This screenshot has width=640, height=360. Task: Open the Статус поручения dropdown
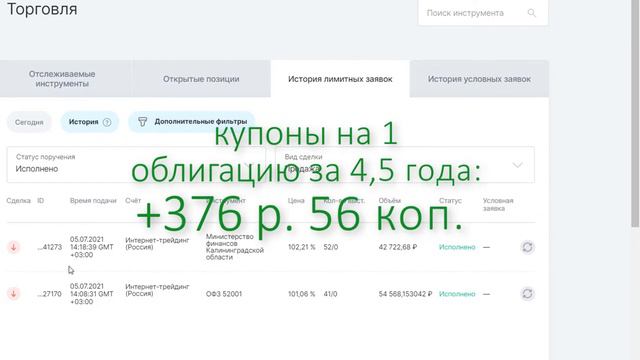click(x=136, y=164)
